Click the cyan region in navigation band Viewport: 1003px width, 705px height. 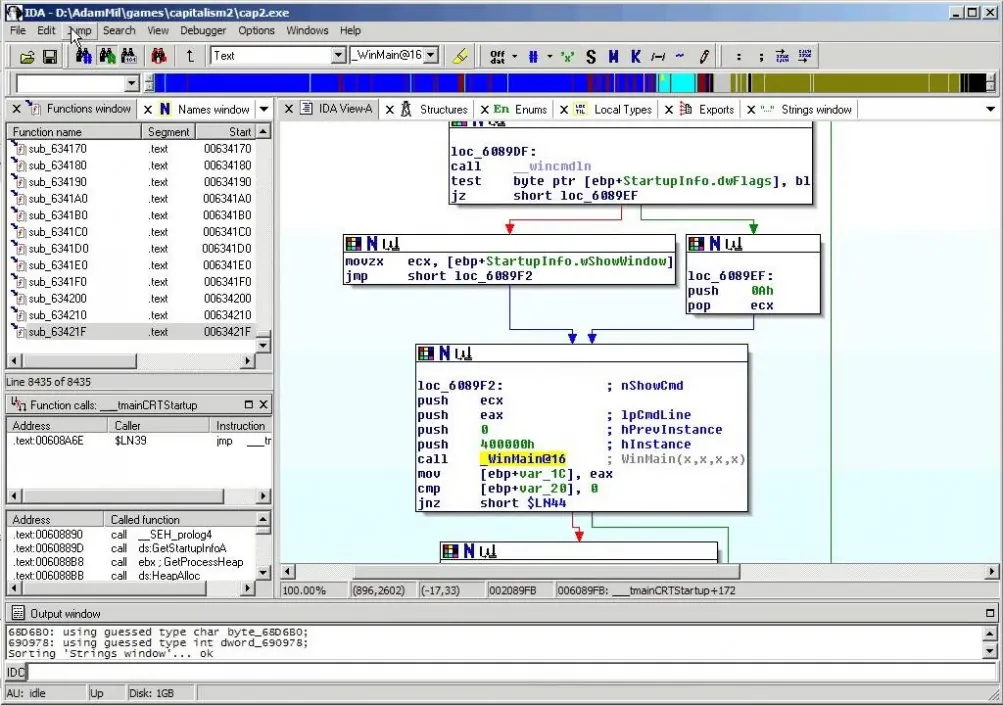pos(677,83)
